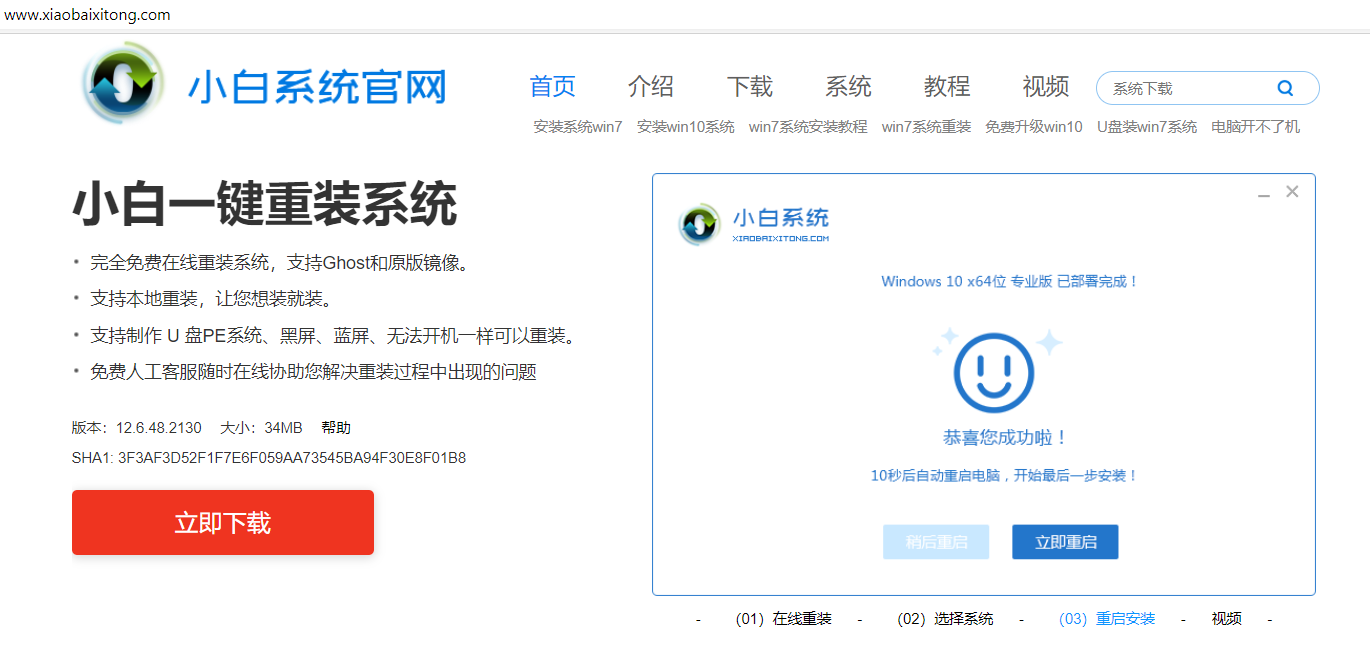This screenshot has width=1370, height=655.
Task: Open the 视频 navigation item
Action: tap(1046, 87)
